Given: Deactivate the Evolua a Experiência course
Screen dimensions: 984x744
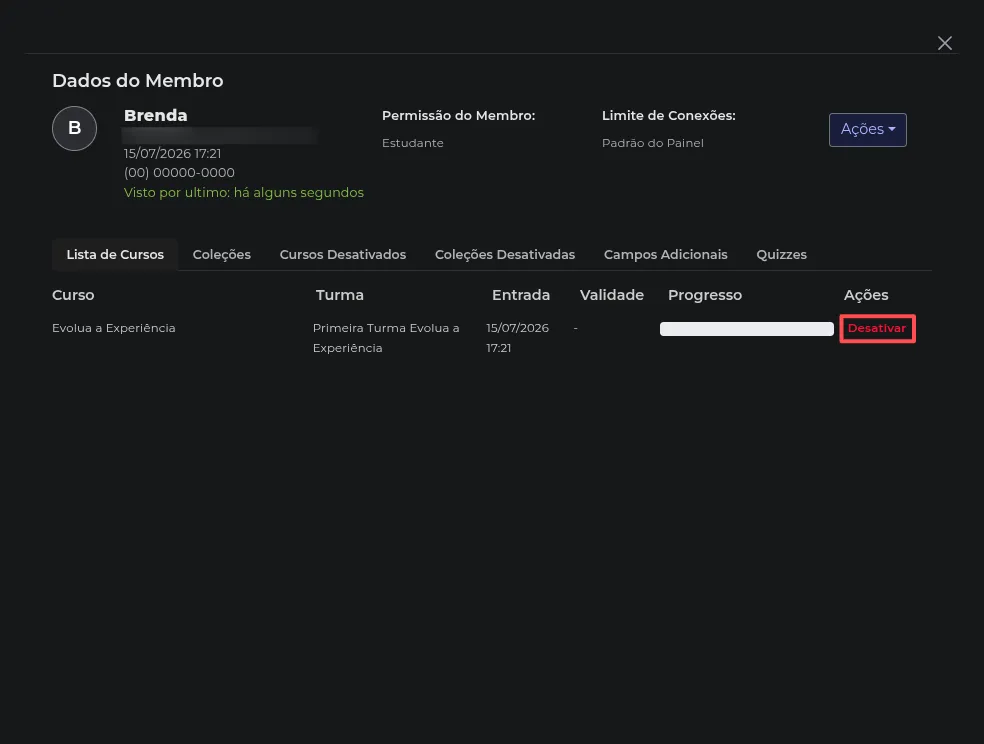Looking at the screenshot, I should (877, 329).
